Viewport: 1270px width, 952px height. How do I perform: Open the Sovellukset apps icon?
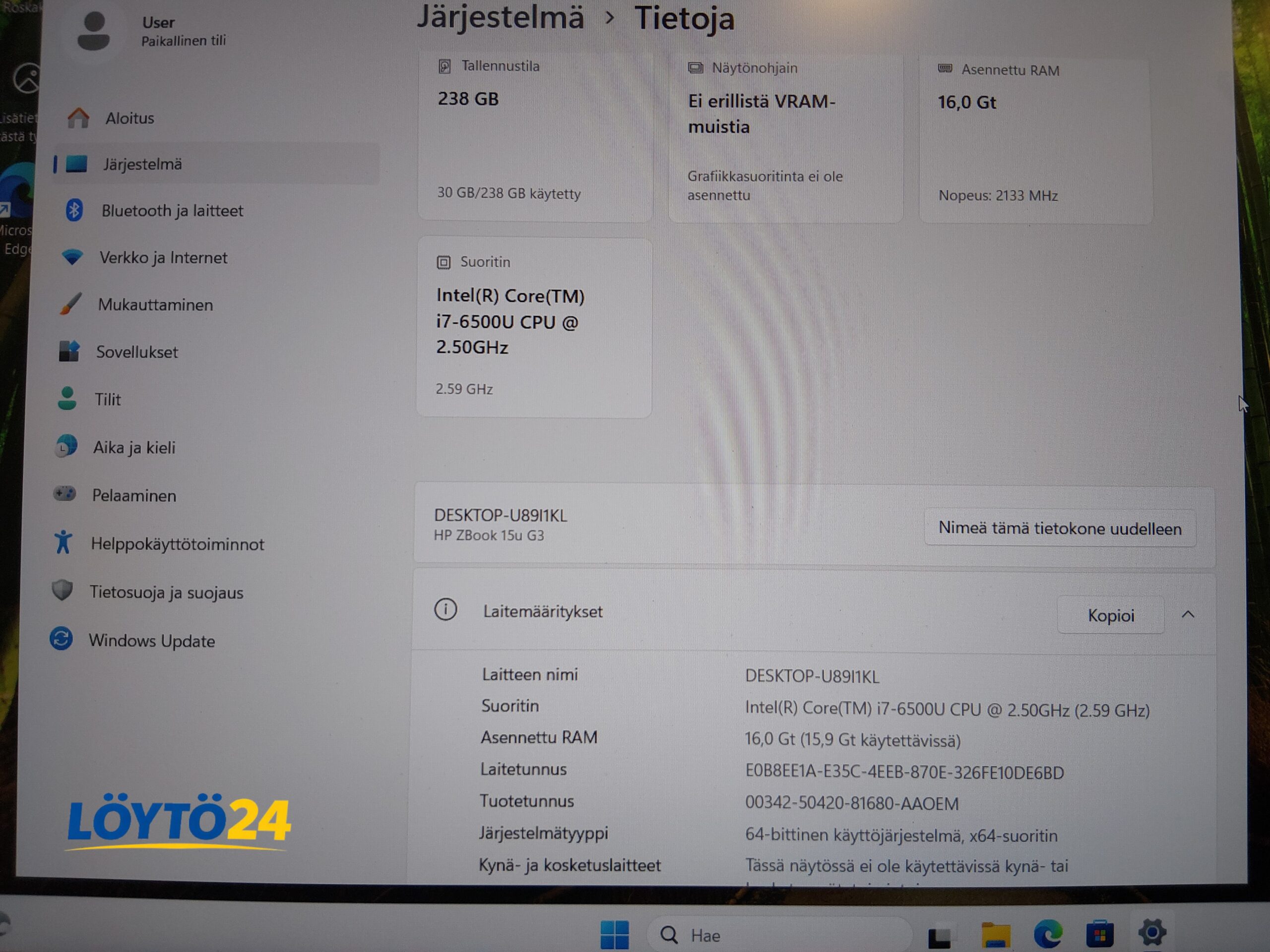pyautogui.click(x=69, y=351)
